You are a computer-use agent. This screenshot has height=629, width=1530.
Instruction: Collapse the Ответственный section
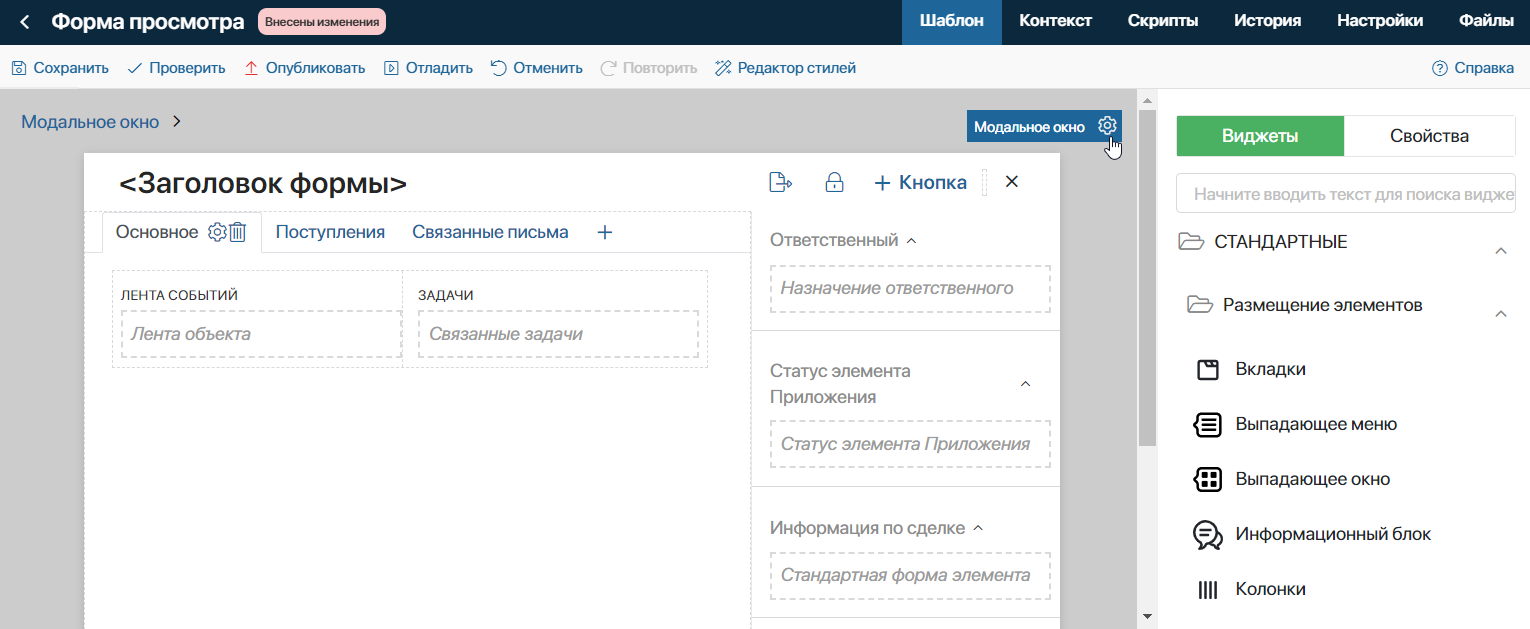pyautogui.click(x=911, y=240)
